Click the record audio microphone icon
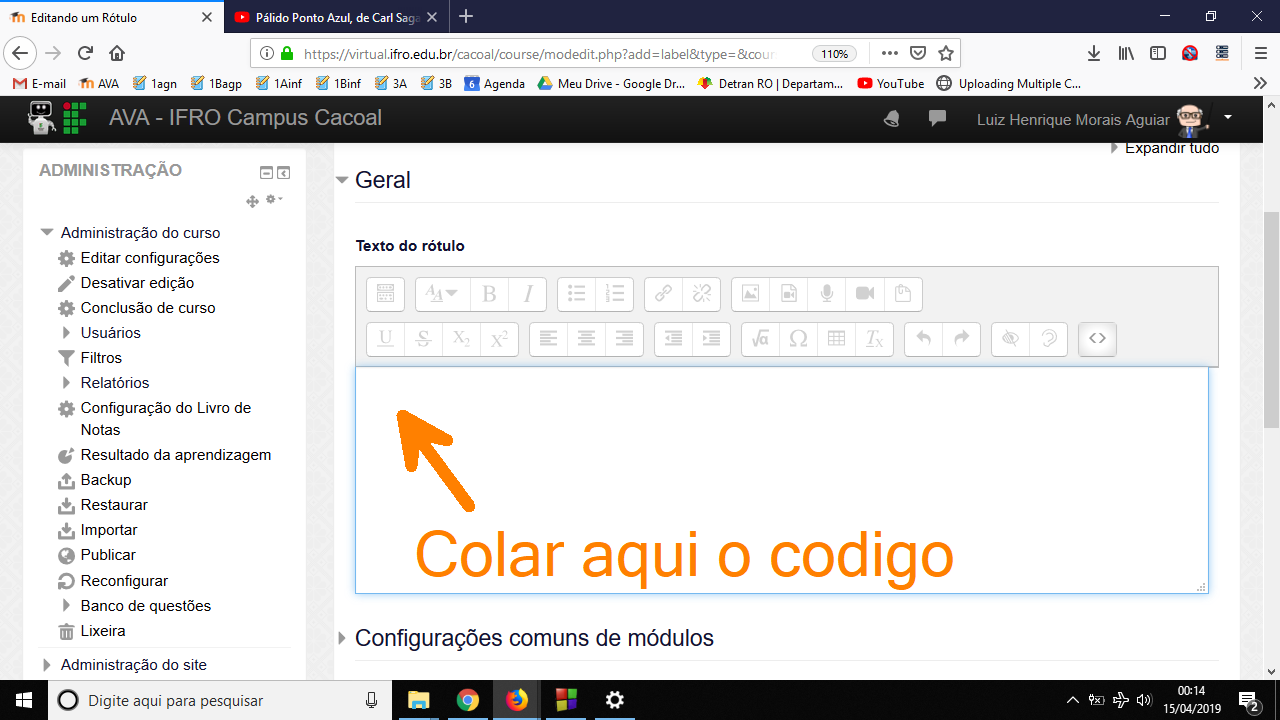The image size is (1280, 720). [827, 294]
